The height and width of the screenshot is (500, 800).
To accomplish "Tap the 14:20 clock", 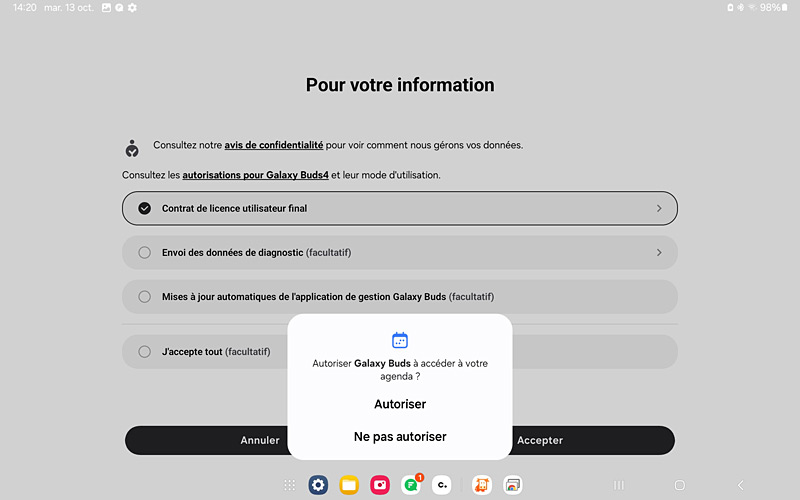I will coord(24,8).
